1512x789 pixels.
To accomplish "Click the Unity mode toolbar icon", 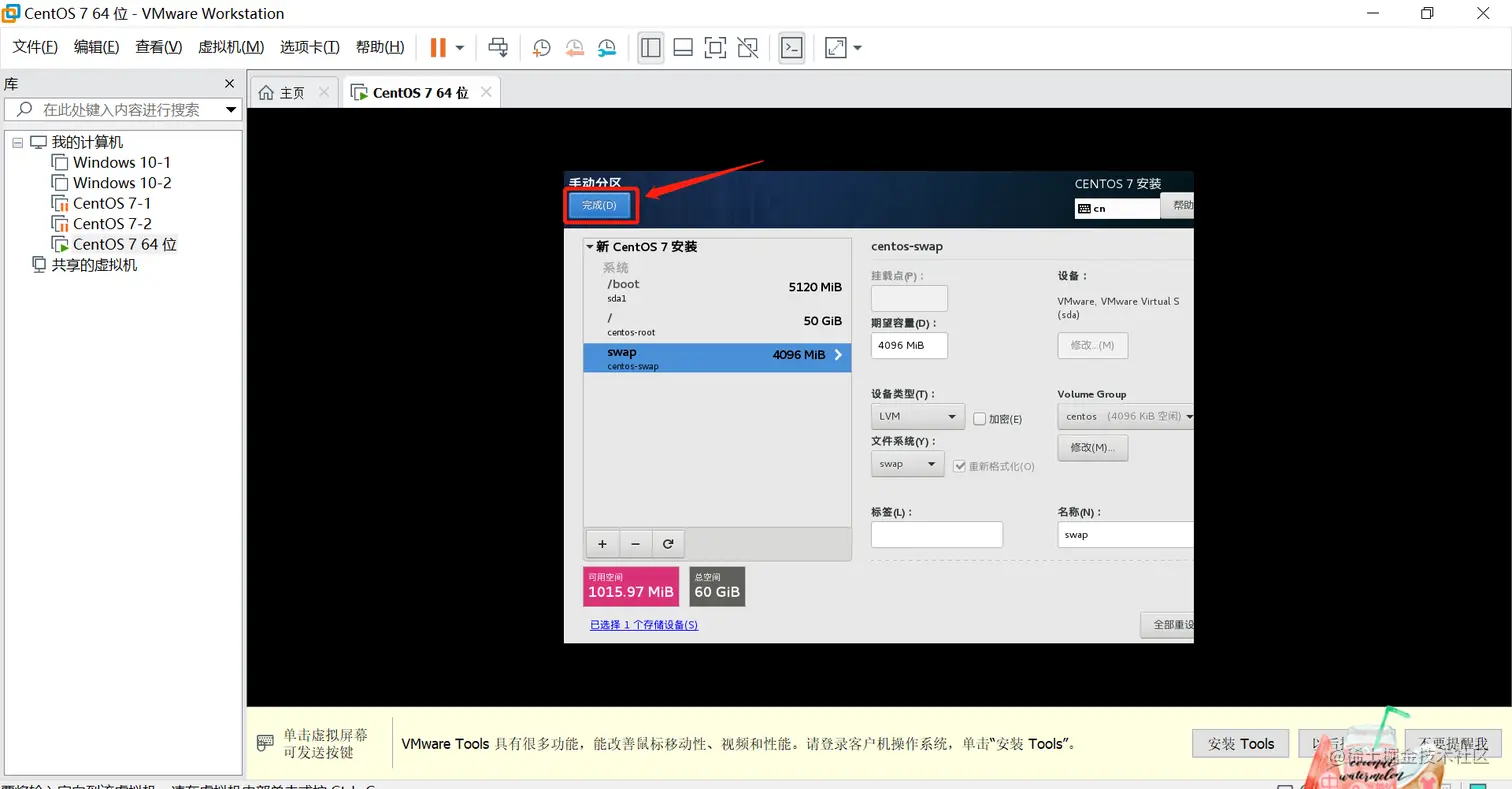I will [x=747, y=47].
